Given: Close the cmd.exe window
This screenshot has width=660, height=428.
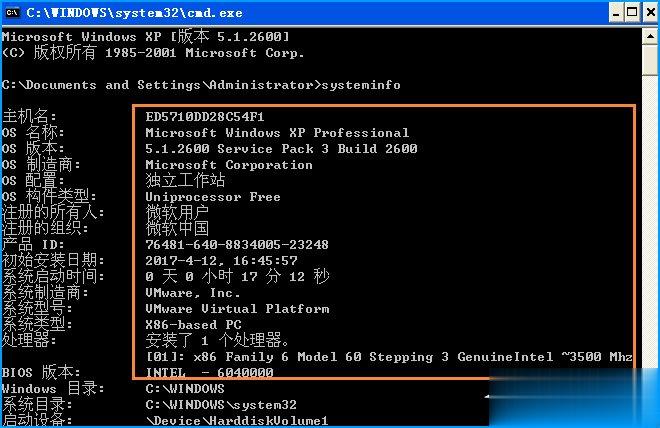Looking at the screenshot, I should 650,13.
